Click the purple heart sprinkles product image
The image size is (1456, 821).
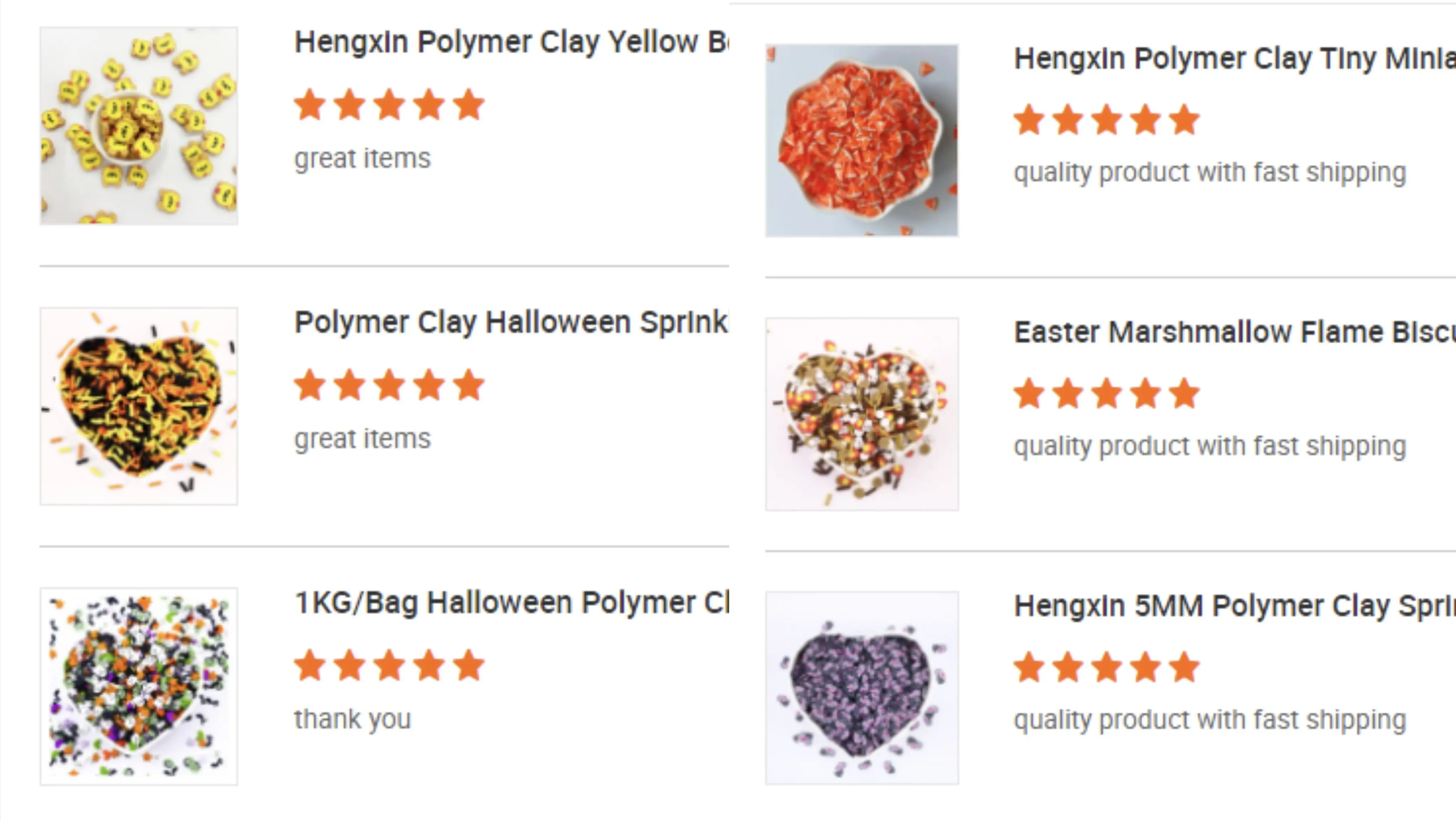coord(862,688)
